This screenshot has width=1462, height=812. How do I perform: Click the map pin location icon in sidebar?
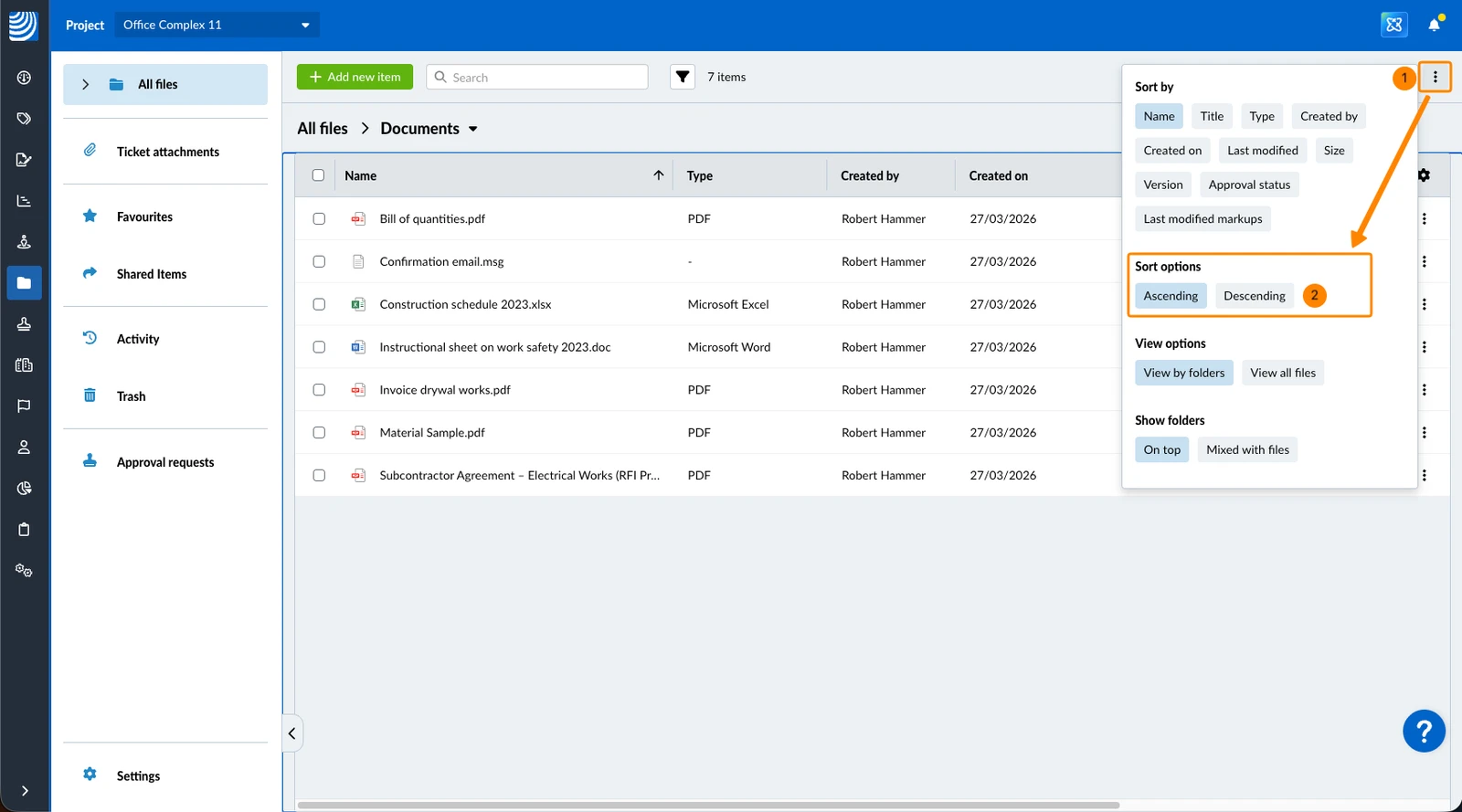[24, 242]
